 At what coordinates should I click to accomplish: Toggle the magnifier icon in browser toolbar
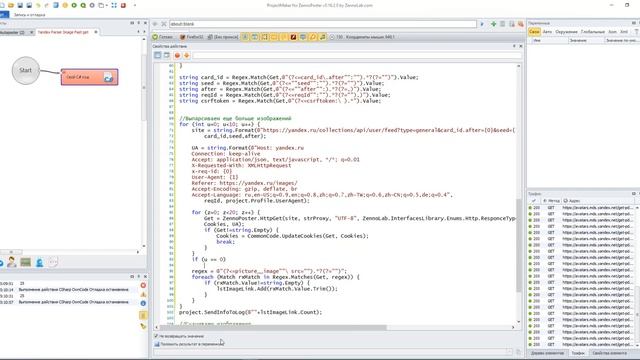point(313,37)
